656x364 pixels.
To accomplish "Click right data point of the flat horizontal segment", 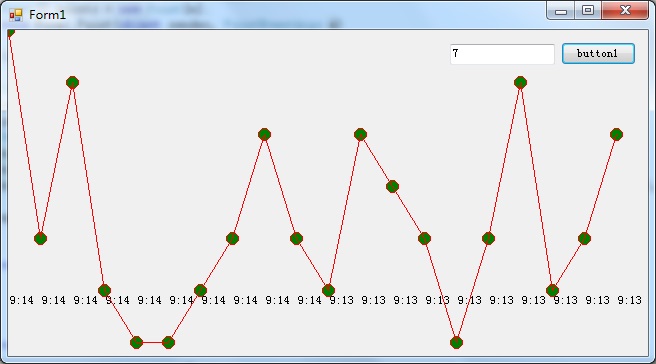I will point(168,342).
